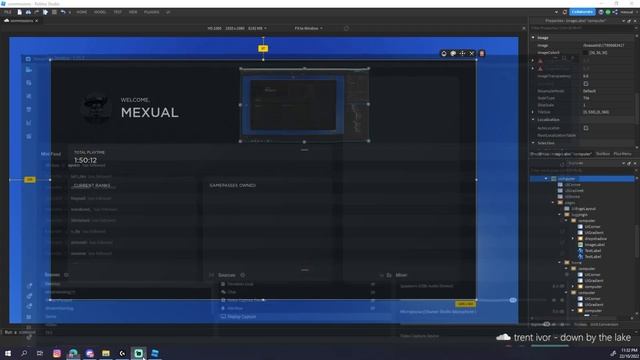The image size is (640, 360).
Task: Click the Find binoculars icon in top toolbar
Action: (28, 12)
